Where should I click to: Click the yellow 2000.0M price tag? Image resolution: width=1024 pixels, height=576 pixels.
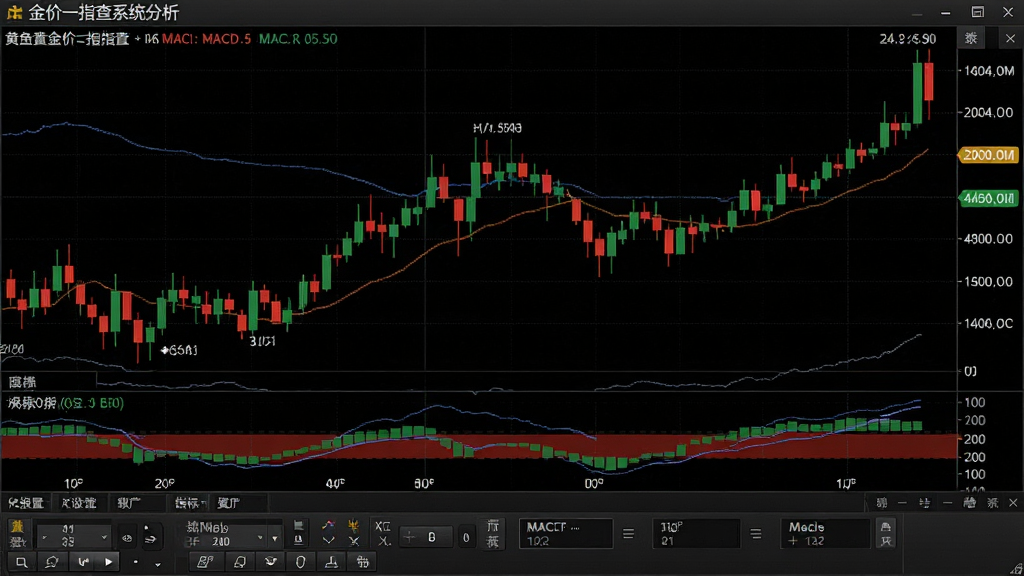click(988, 155)
